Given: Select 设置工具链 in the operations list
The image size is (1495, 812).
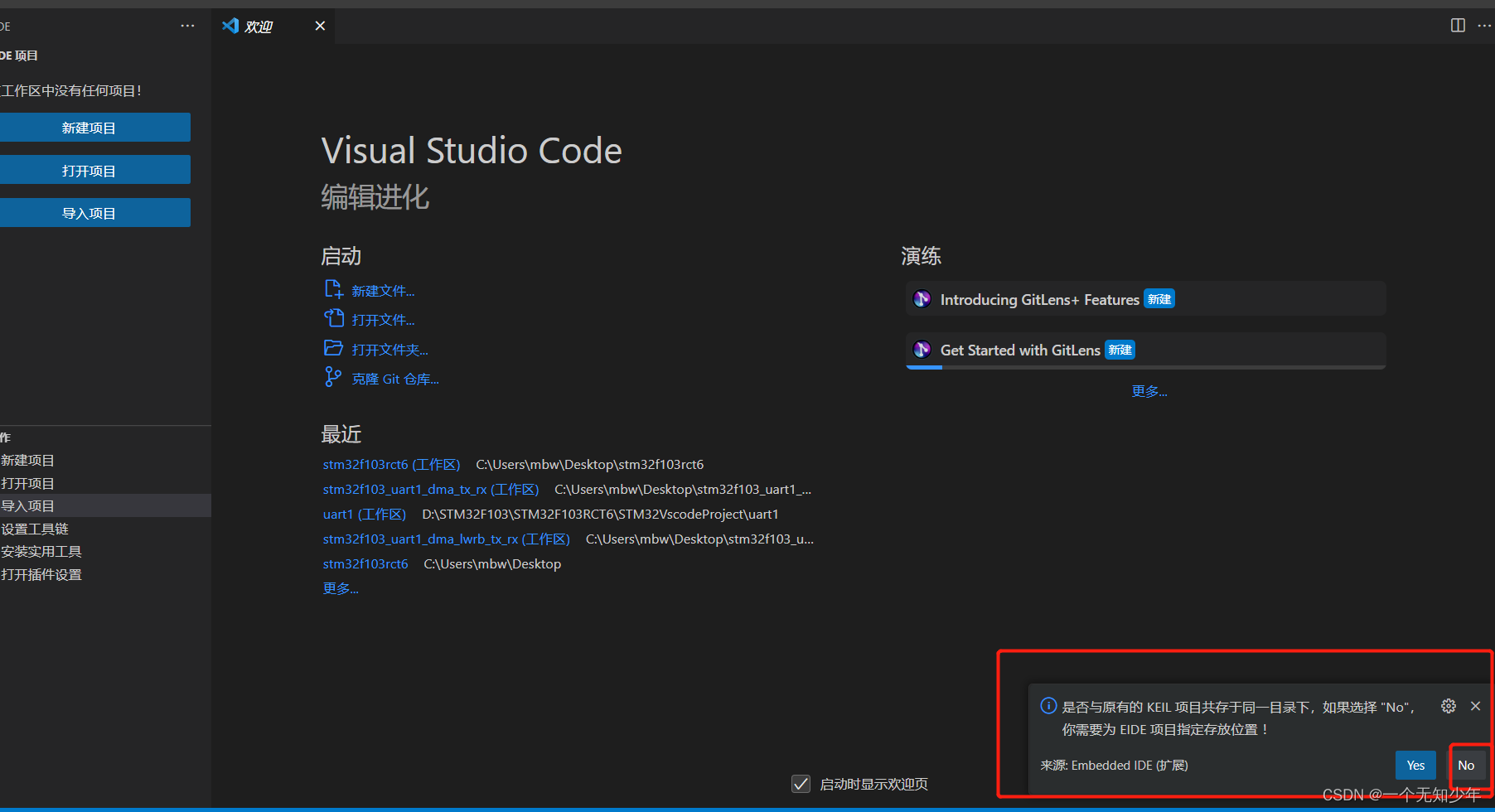Looking at the screenshot, I should [105, 529].
